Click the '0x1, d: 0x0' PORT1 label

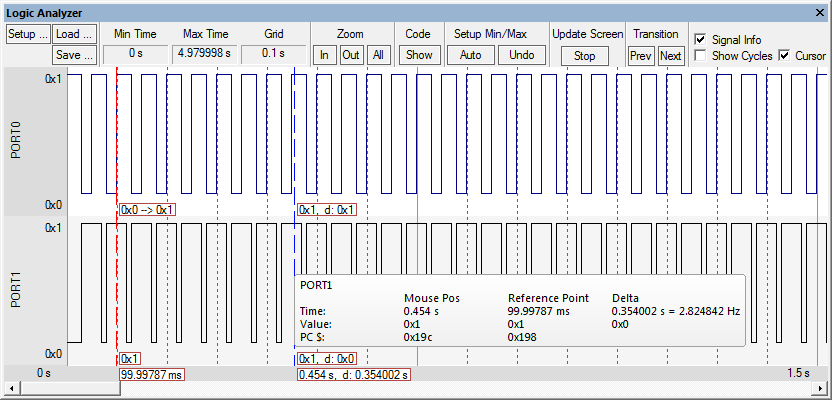pyautogui.click(x=327, y=359)
